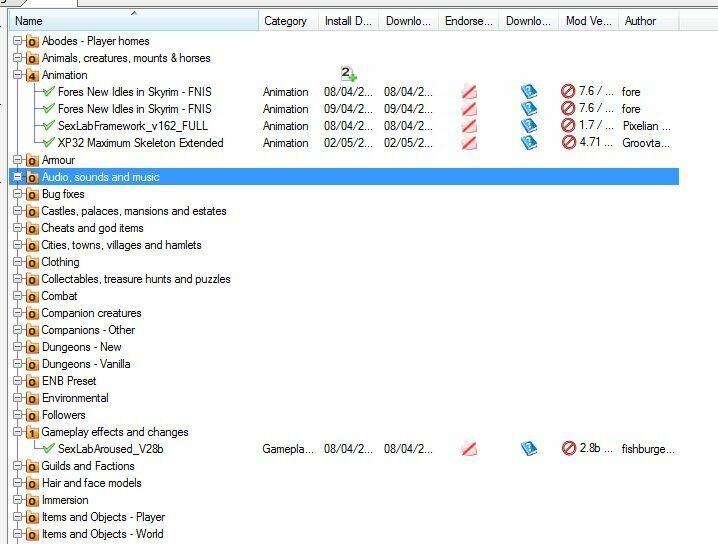Click the Gameplay effects folder icon
718x544 pixels.
32,432
